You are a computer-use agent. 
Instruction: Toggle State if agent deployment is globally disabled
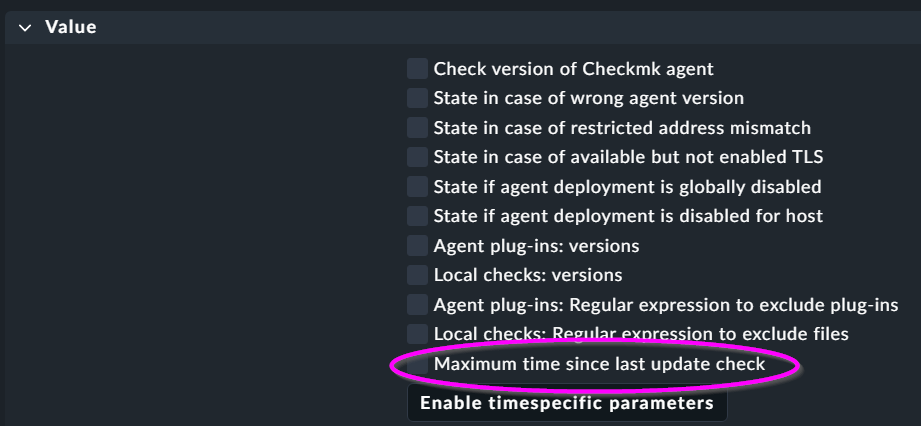[x=417, y=186]
